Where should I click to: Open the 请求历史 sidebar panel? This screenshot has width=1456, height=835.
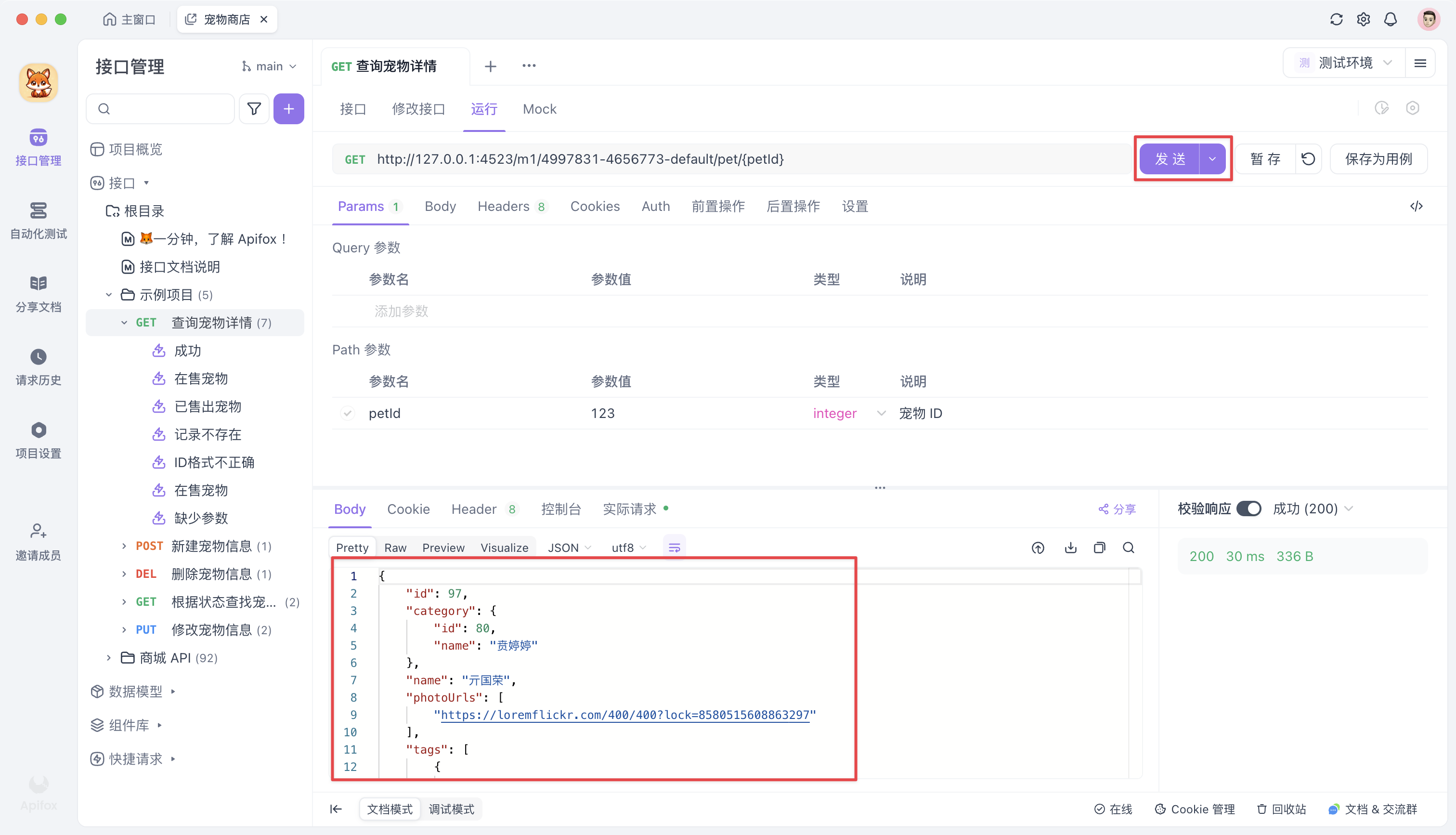pos(38,366)
